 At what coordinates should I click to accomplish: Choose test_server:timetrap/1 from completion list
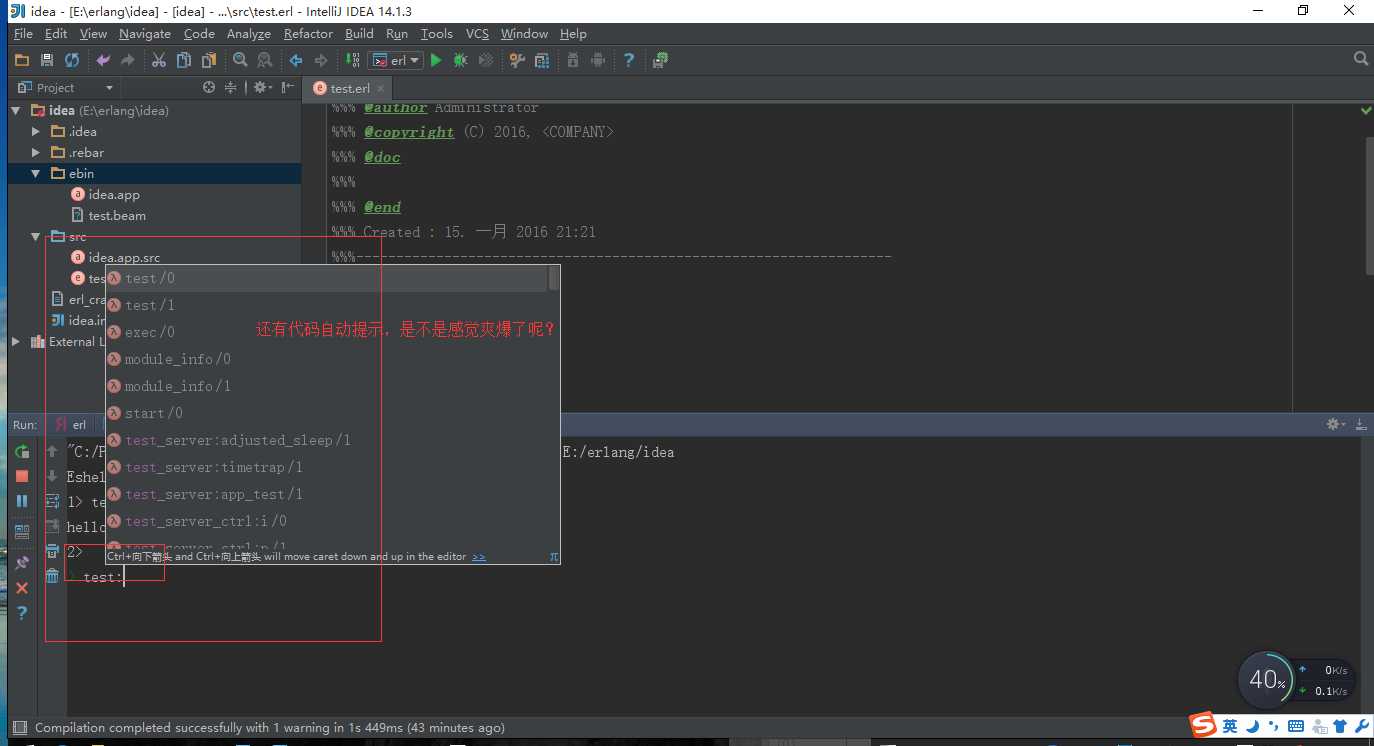(214, 467)
